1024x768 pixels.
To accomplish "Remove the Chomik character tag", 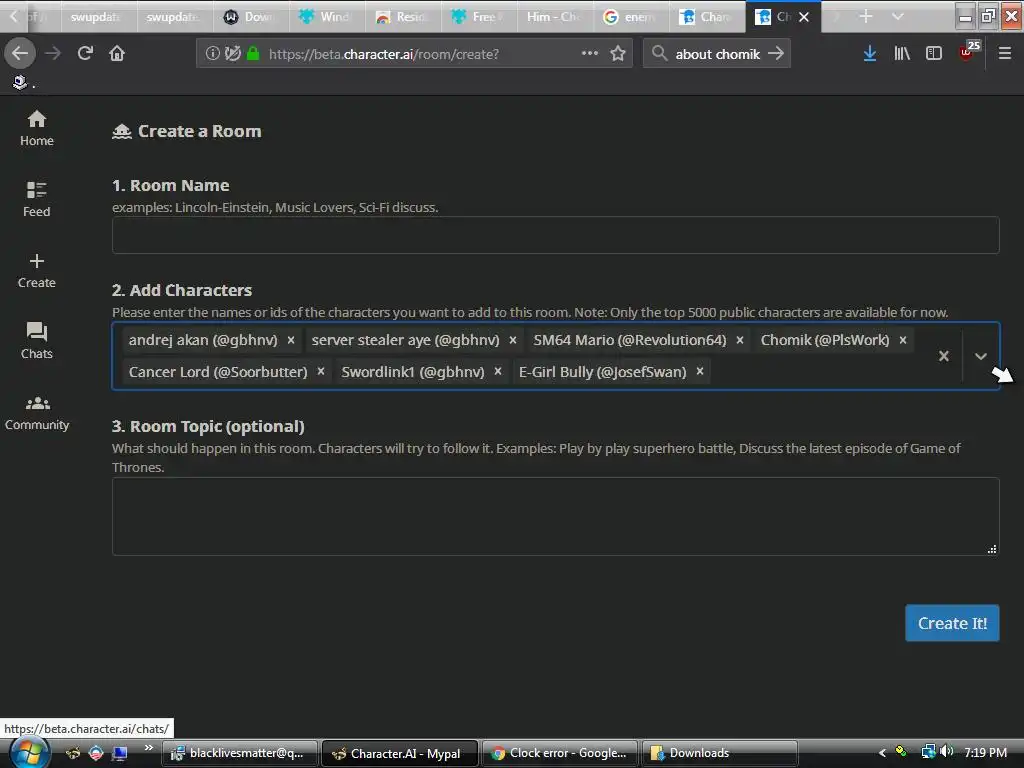I will (x=903, y=340).
